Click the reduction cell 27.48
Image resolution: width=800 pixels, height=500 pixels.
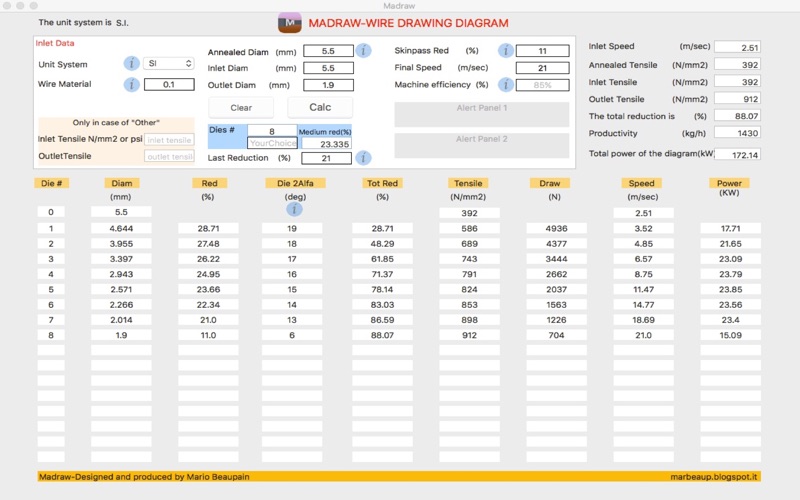click(208, 244)
